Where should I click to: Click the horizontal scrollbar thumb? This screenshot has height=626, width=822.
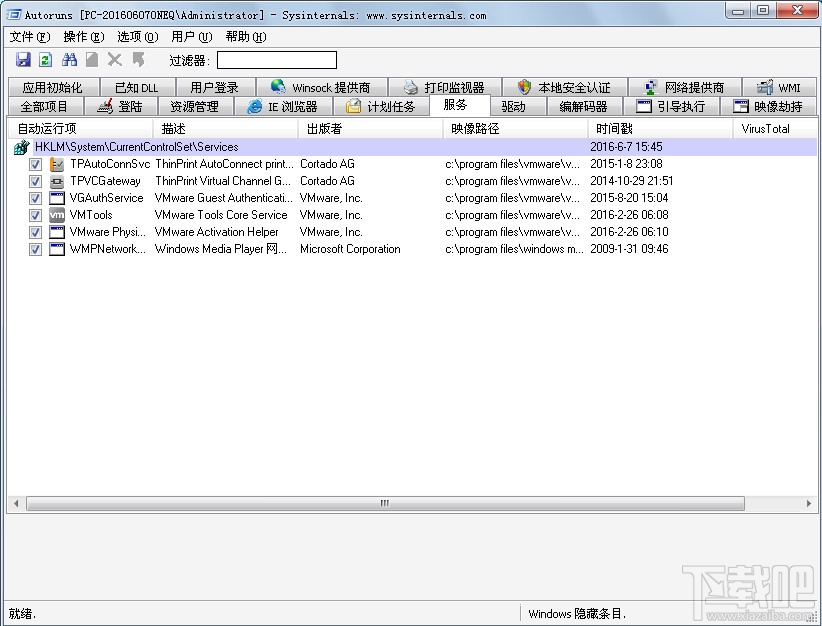coord(385,503)
